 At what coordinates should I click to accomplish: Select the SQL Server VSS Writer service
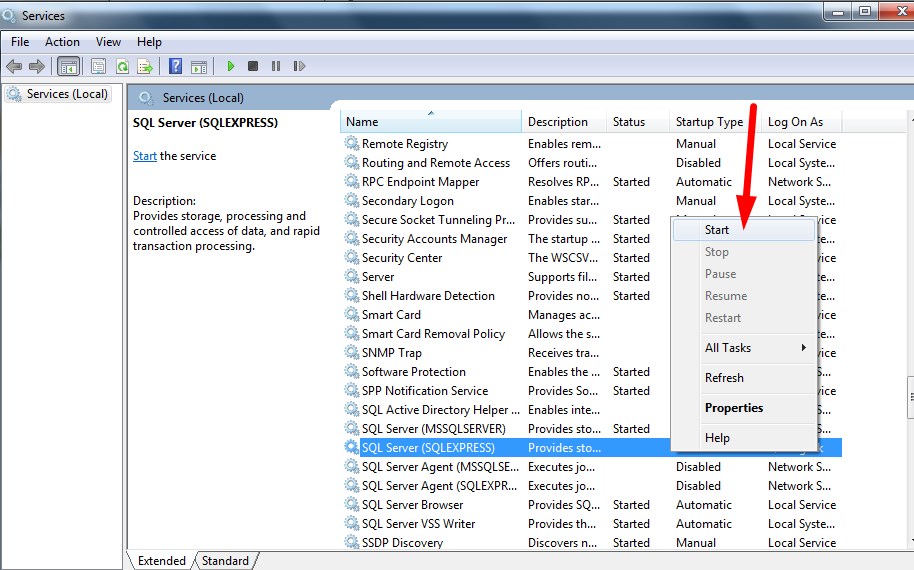(x=418, y=523)
